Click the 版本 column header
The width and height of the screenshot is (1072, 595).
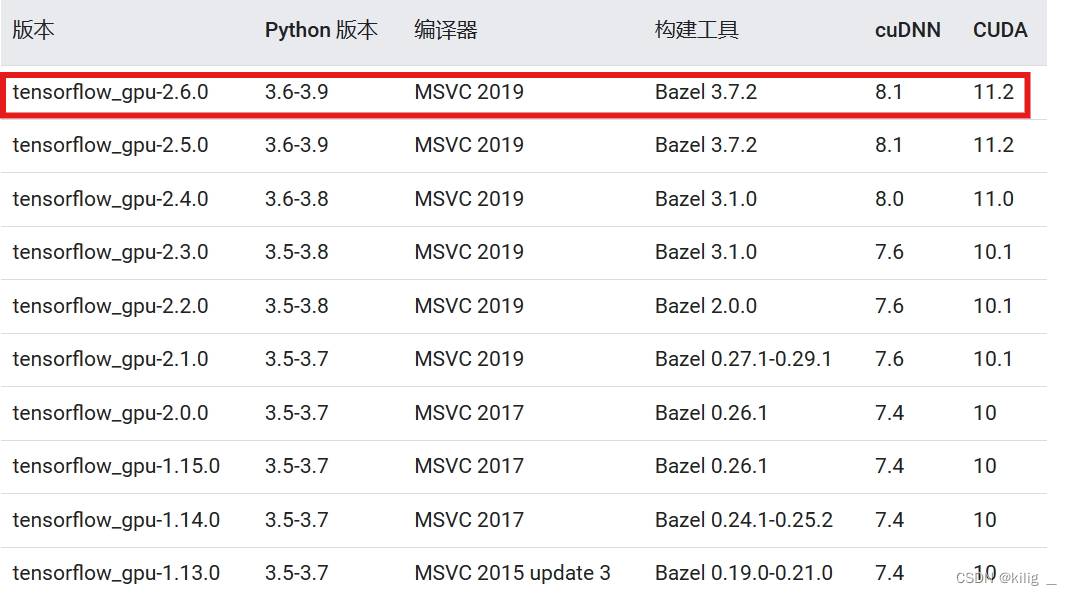pyautogui.click(x=33, y=30)
